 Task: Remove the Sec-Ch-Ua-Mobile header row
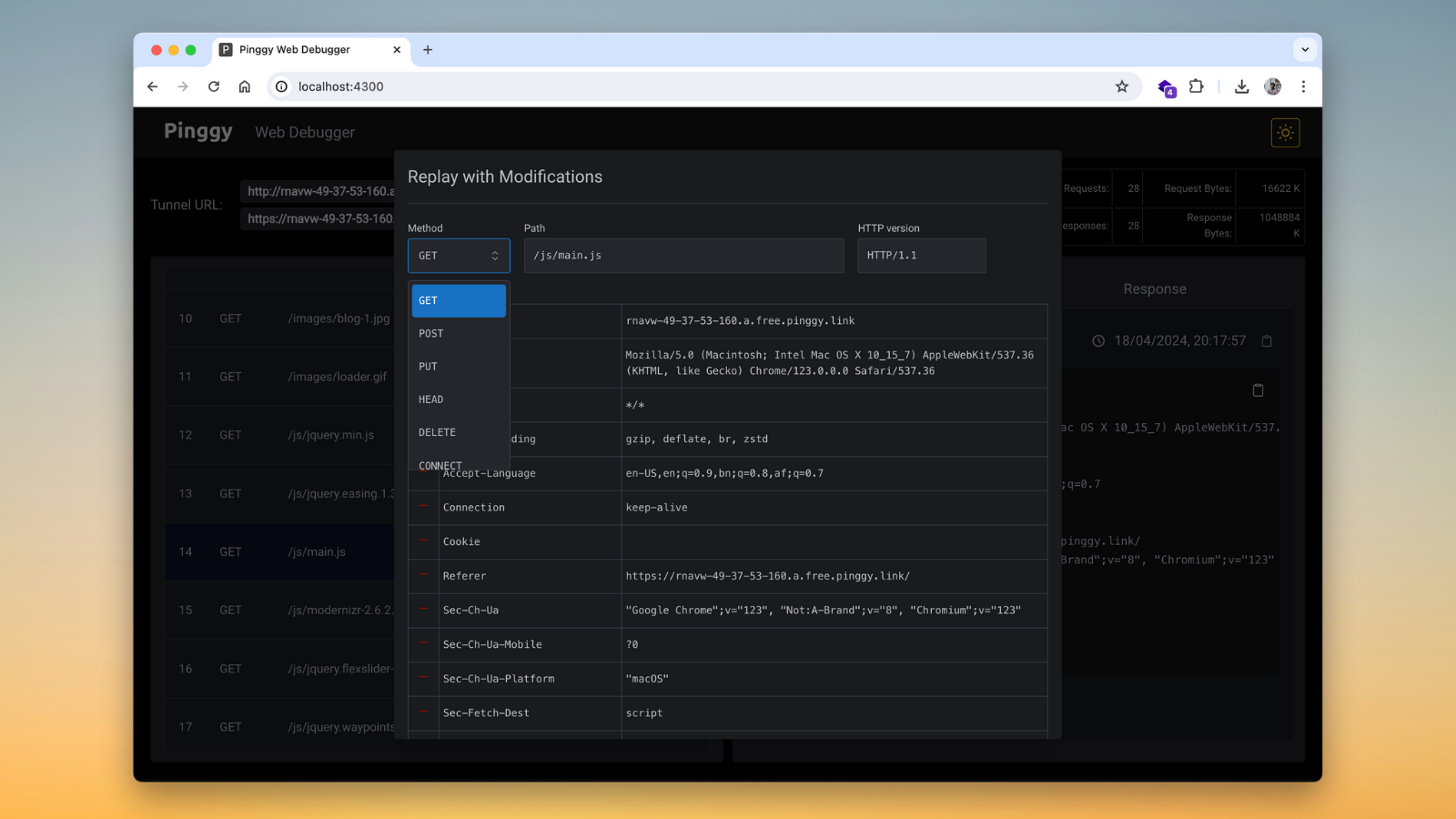[424, 643]
